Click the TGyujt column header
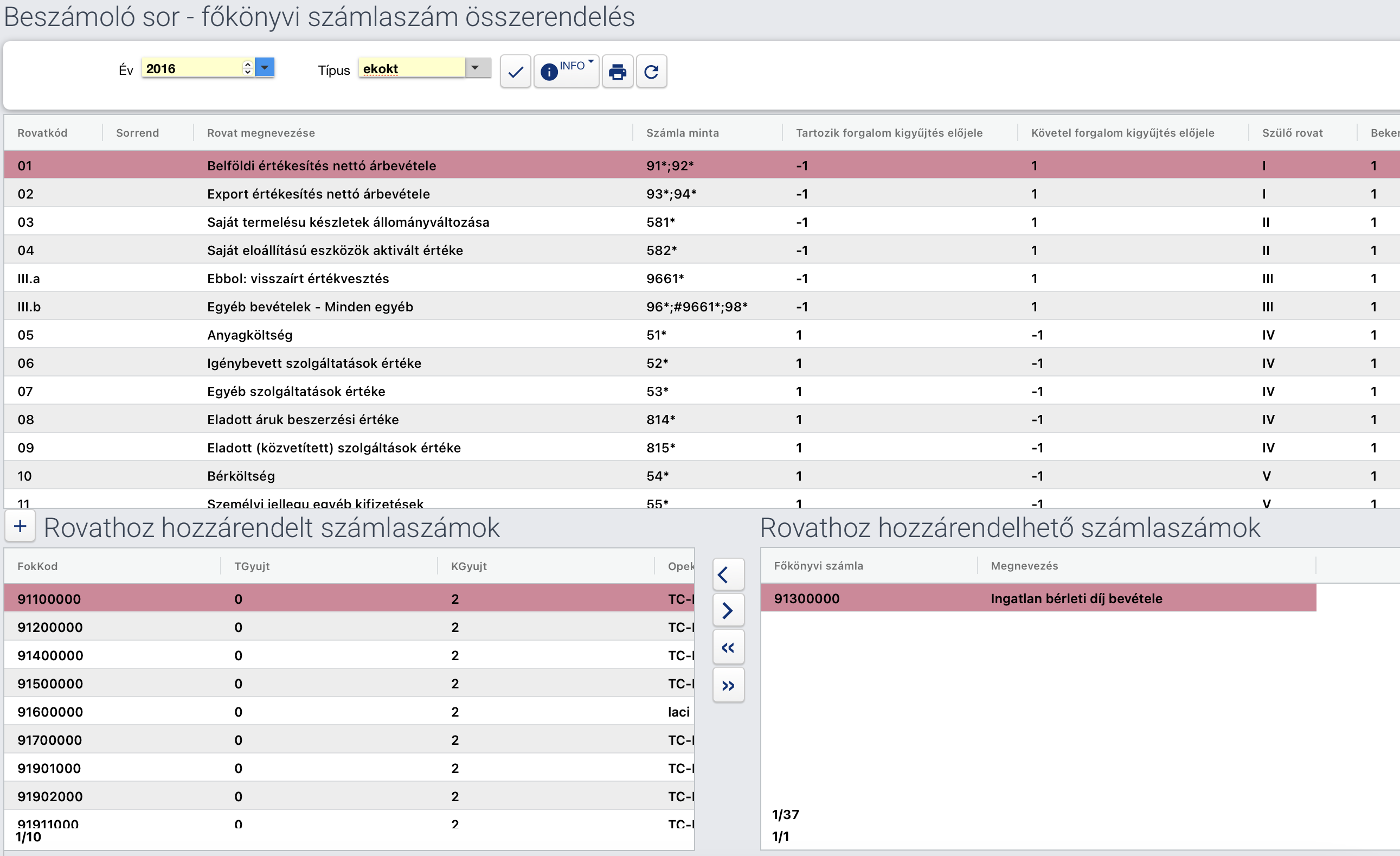The image size is (1400, 856). 252,566
